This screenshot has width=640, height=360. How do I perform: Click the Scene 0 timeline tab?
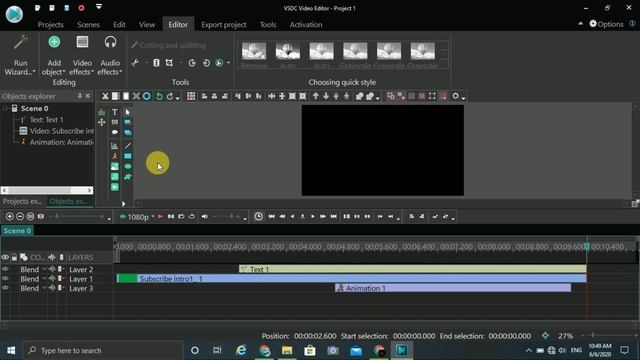coord(17,231)
